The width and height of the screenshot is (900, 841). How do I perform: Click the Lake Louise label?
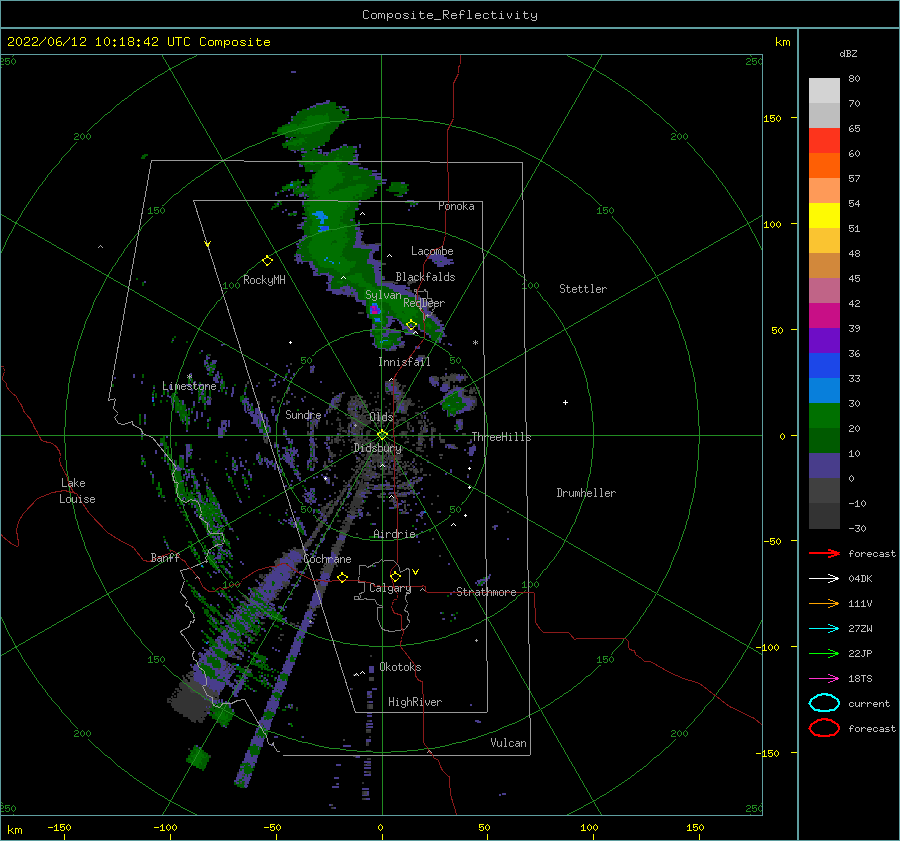click(x=77, y=491)
